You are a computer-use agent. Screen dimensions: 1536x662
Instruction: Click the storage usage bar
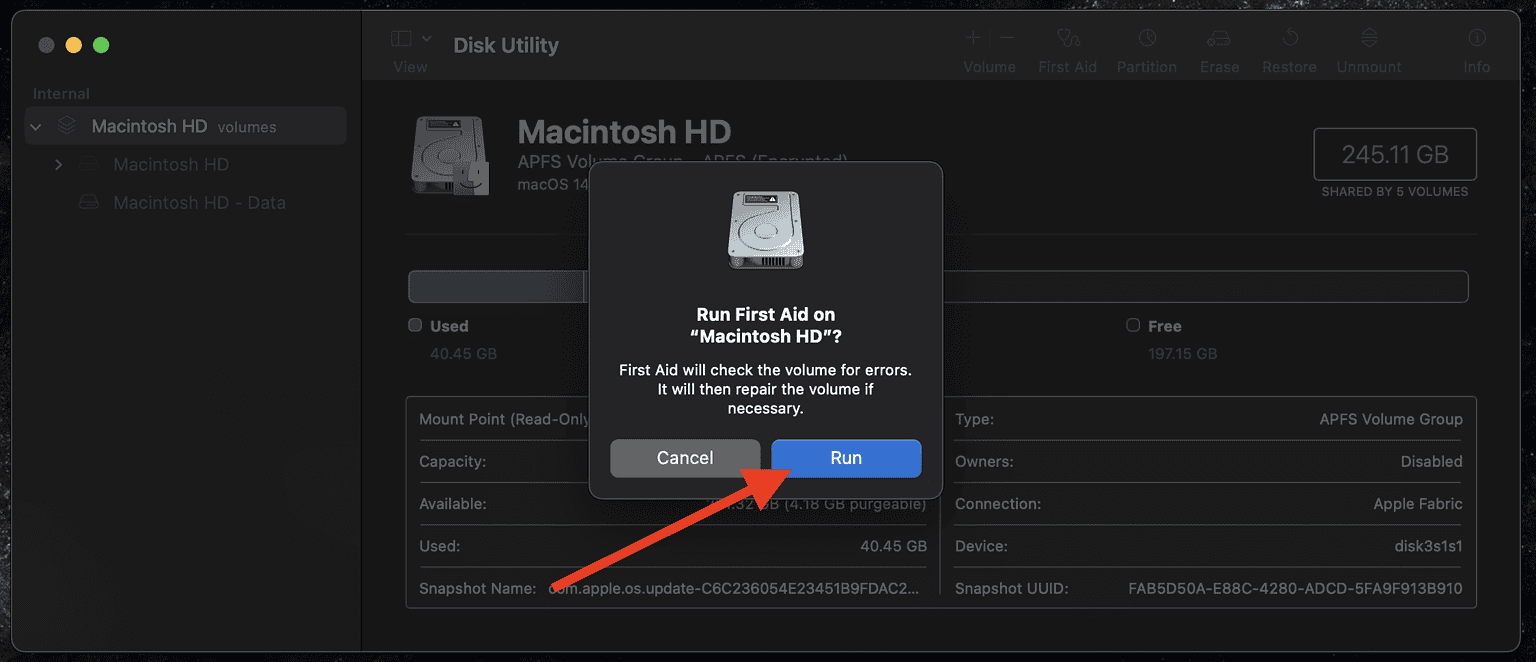click(x=500, y=286)
